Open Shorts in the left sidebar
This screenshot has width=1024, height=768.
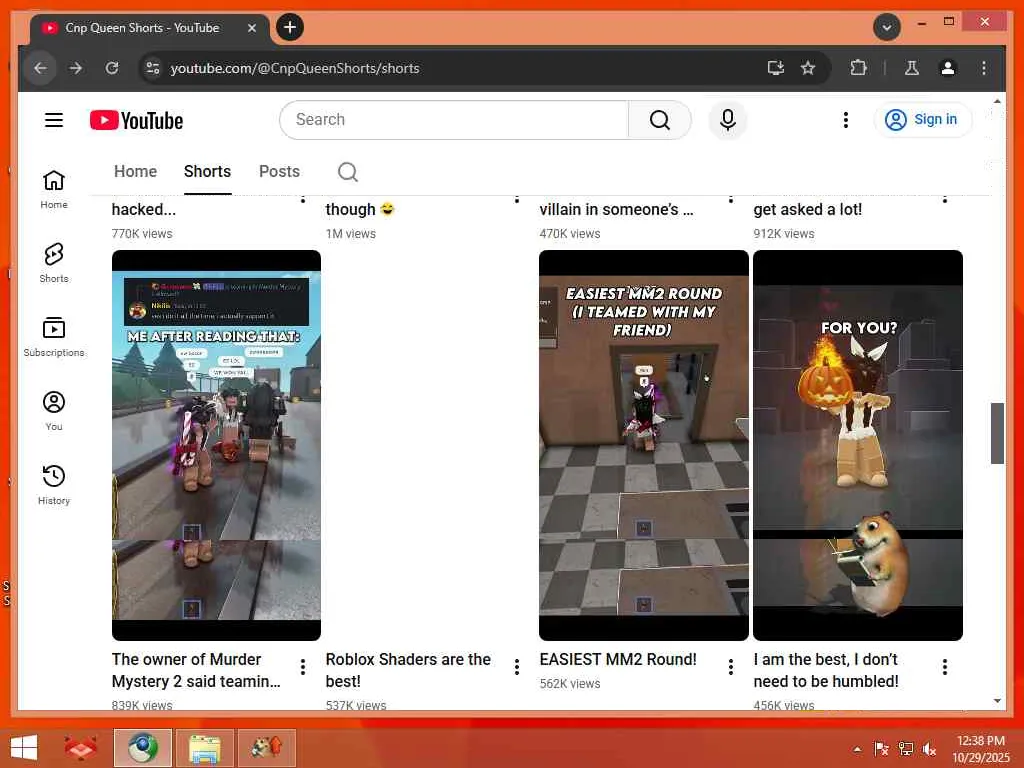pyautogui.click(x=54, y=263)
